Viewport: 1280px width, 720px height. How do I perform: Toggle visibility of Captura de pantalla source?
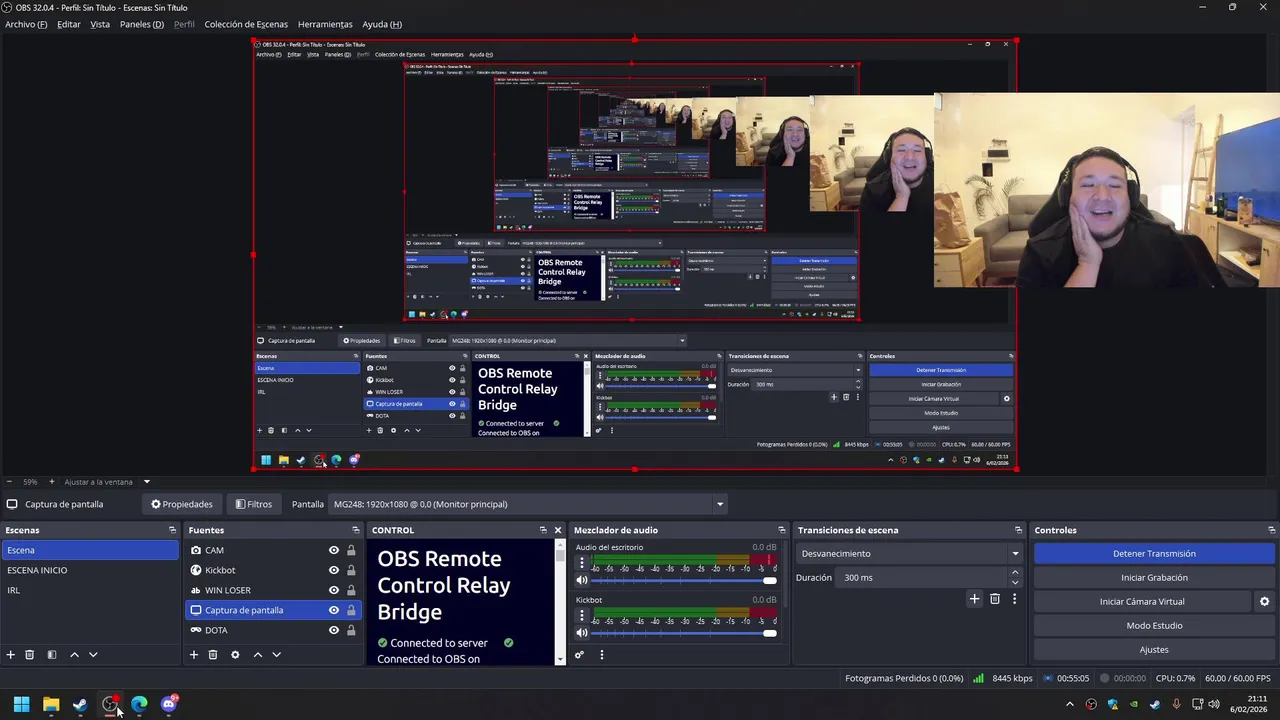pyautogui.click(x=334, y=610)
